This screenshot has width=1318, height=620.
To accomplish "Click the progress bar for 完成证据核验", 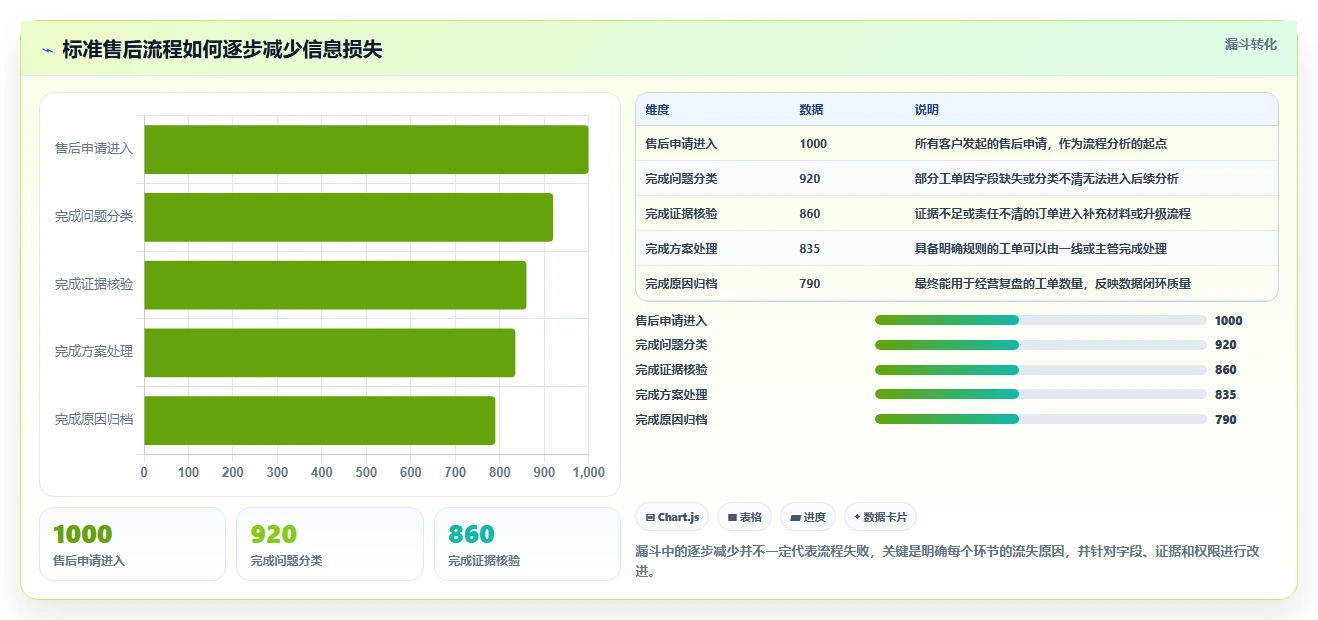I will click(x=1040, y=370).
